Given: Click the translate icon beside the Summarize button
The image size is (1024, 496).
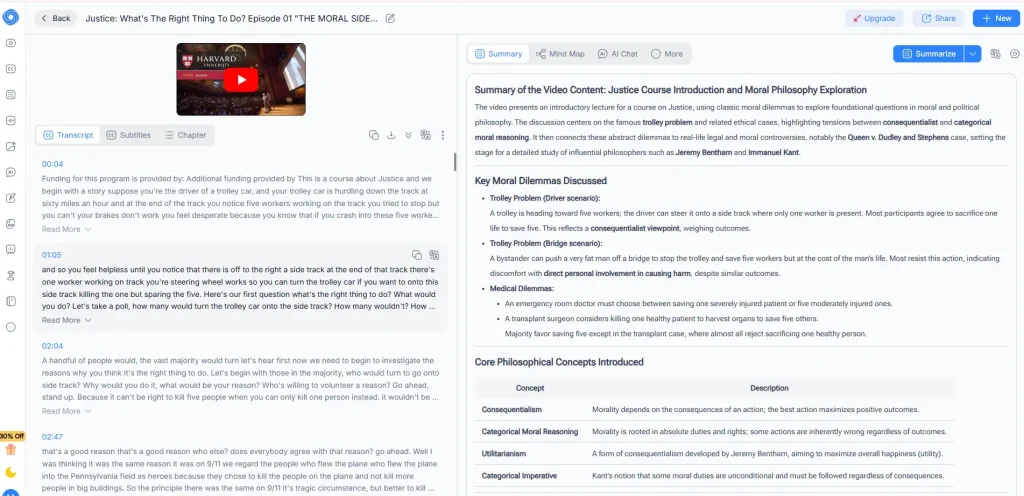Looking at the screenshot, I should point(996,54).
